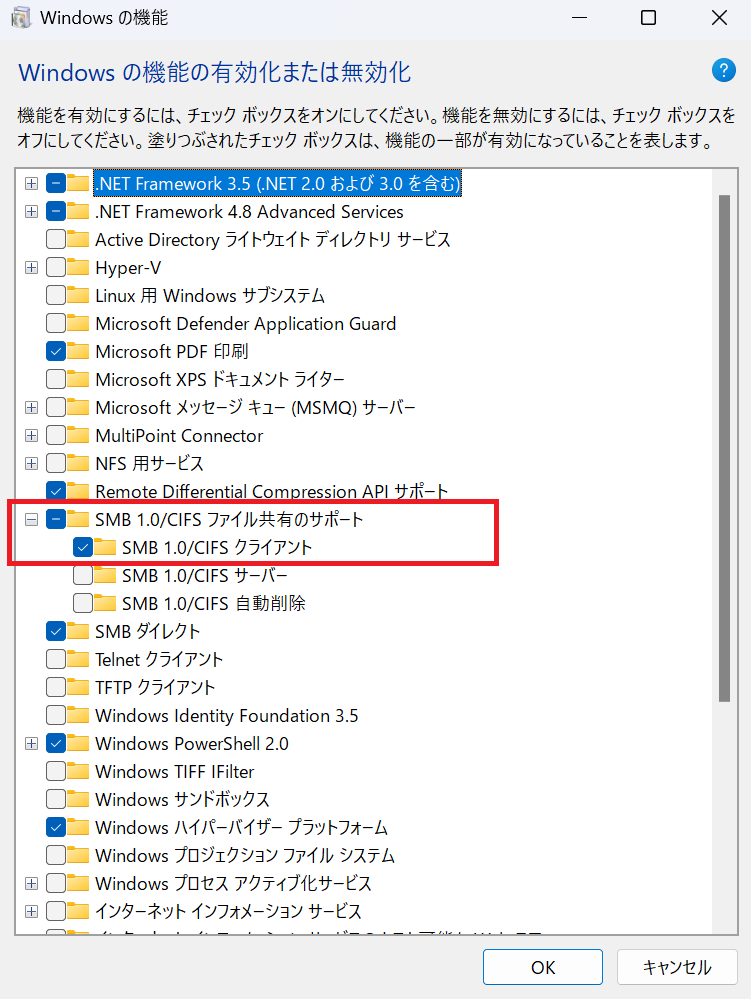Viewport: 751px width, 999px height.
Task: Toggle SMB 1.0/CIFS ファイル共有のサポート parent checkbox
Action: coord(56,519)
